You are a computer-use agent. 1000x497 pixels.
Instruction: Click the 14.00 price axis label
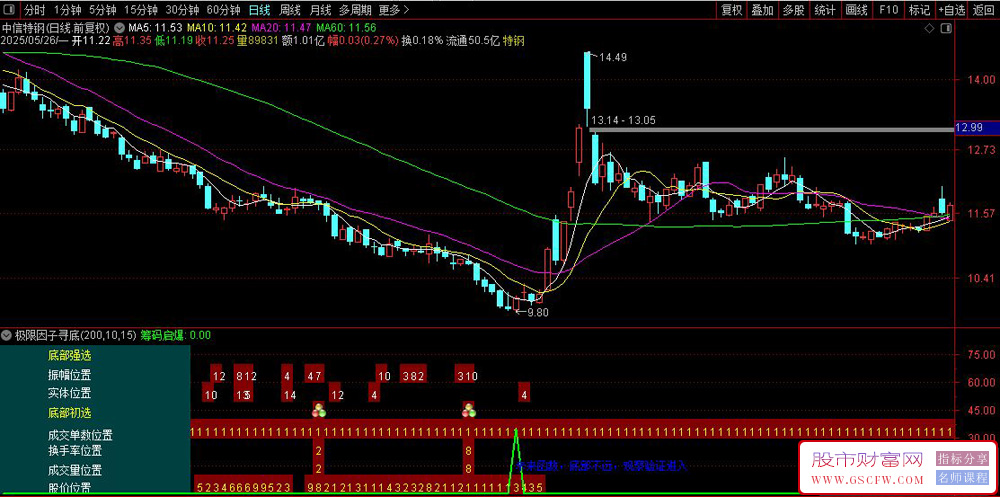(x=981, y=81)
